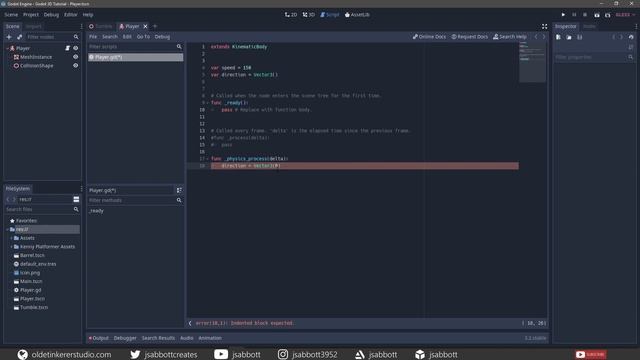
Task: Select the MeshInstance node
Action: click(x=36, y=57)
